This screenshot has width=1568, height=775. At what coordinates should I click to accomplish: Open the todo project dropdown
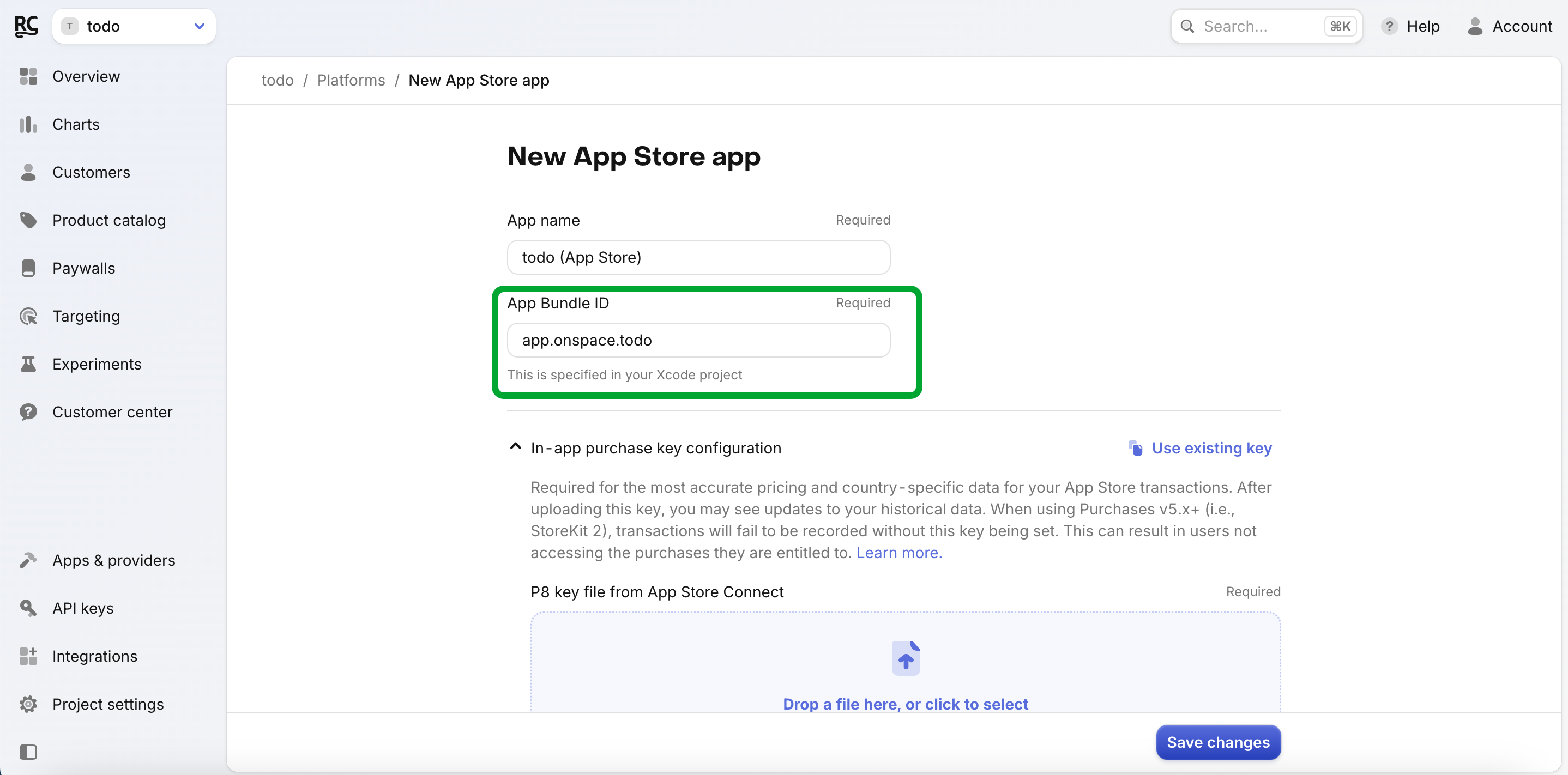pyautogui.click(x=134, y=26)
